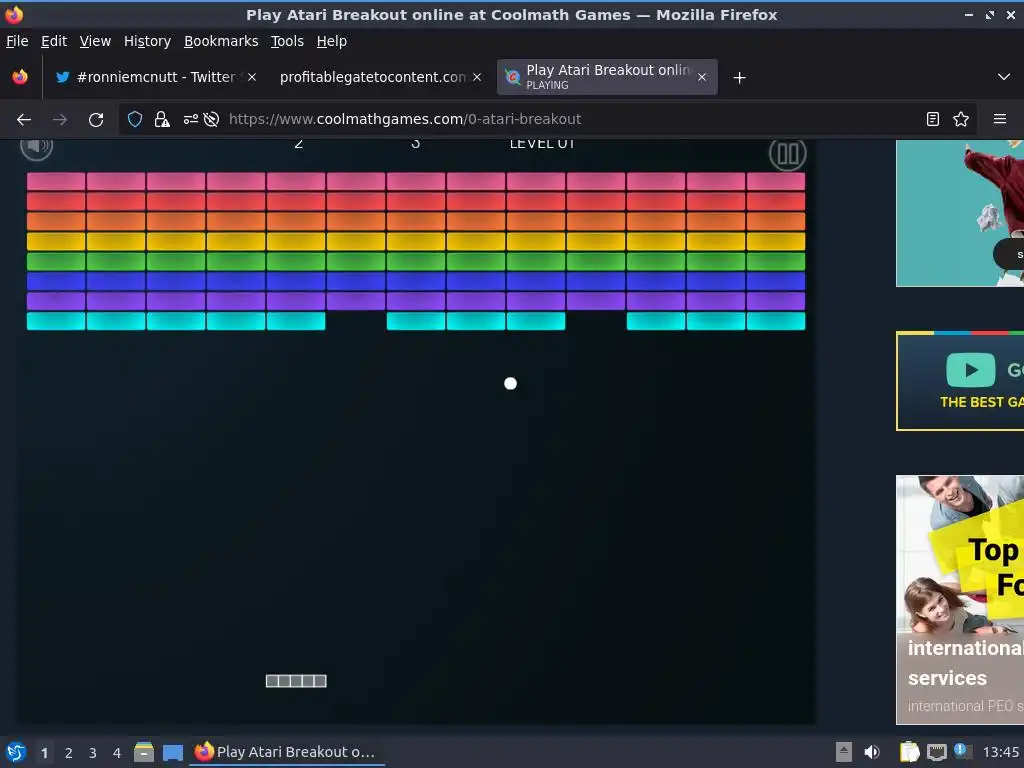Open the History menu
Image resolution: width=1024 pixels, height=768 pixels.
coord(147,41)
